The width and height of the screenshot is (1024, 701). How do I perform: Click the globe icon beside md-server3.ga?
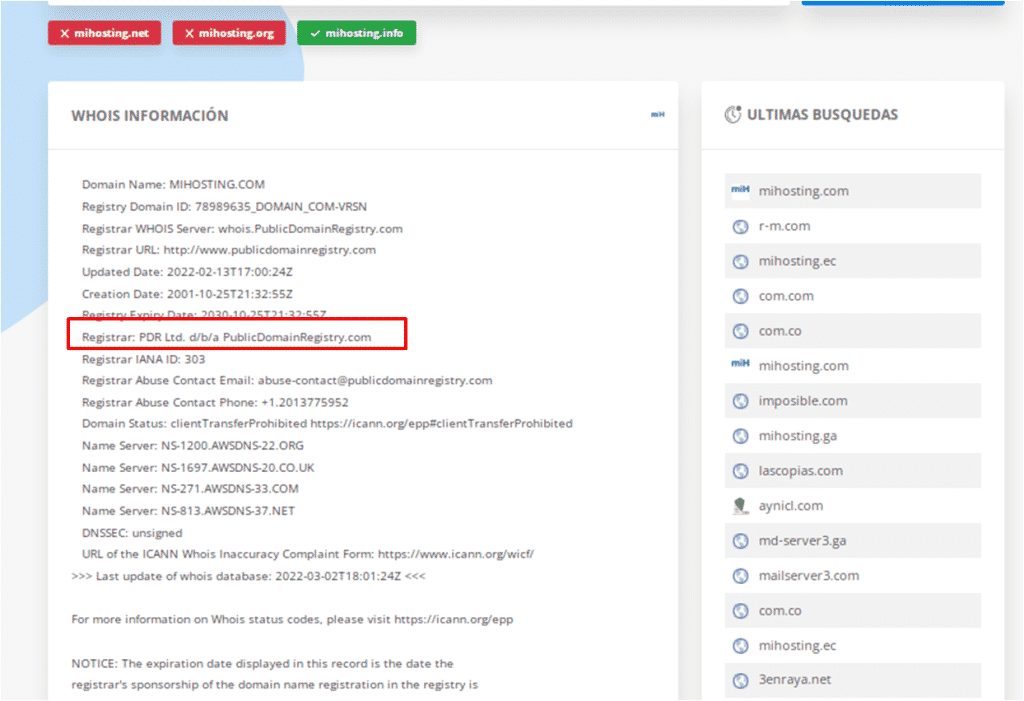click(x=740, y=541)
